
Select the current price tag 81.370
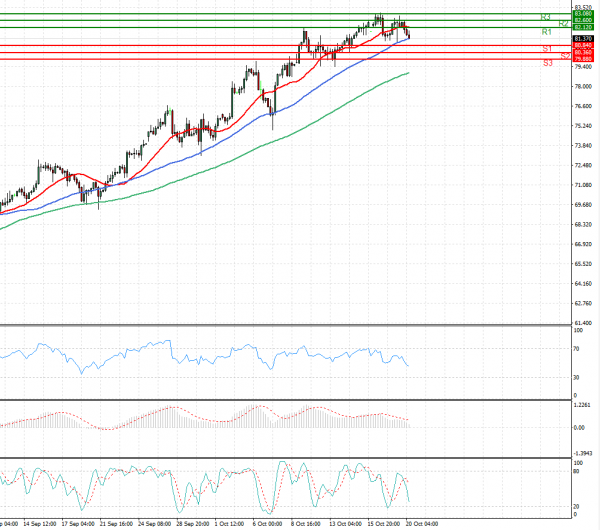583,39
